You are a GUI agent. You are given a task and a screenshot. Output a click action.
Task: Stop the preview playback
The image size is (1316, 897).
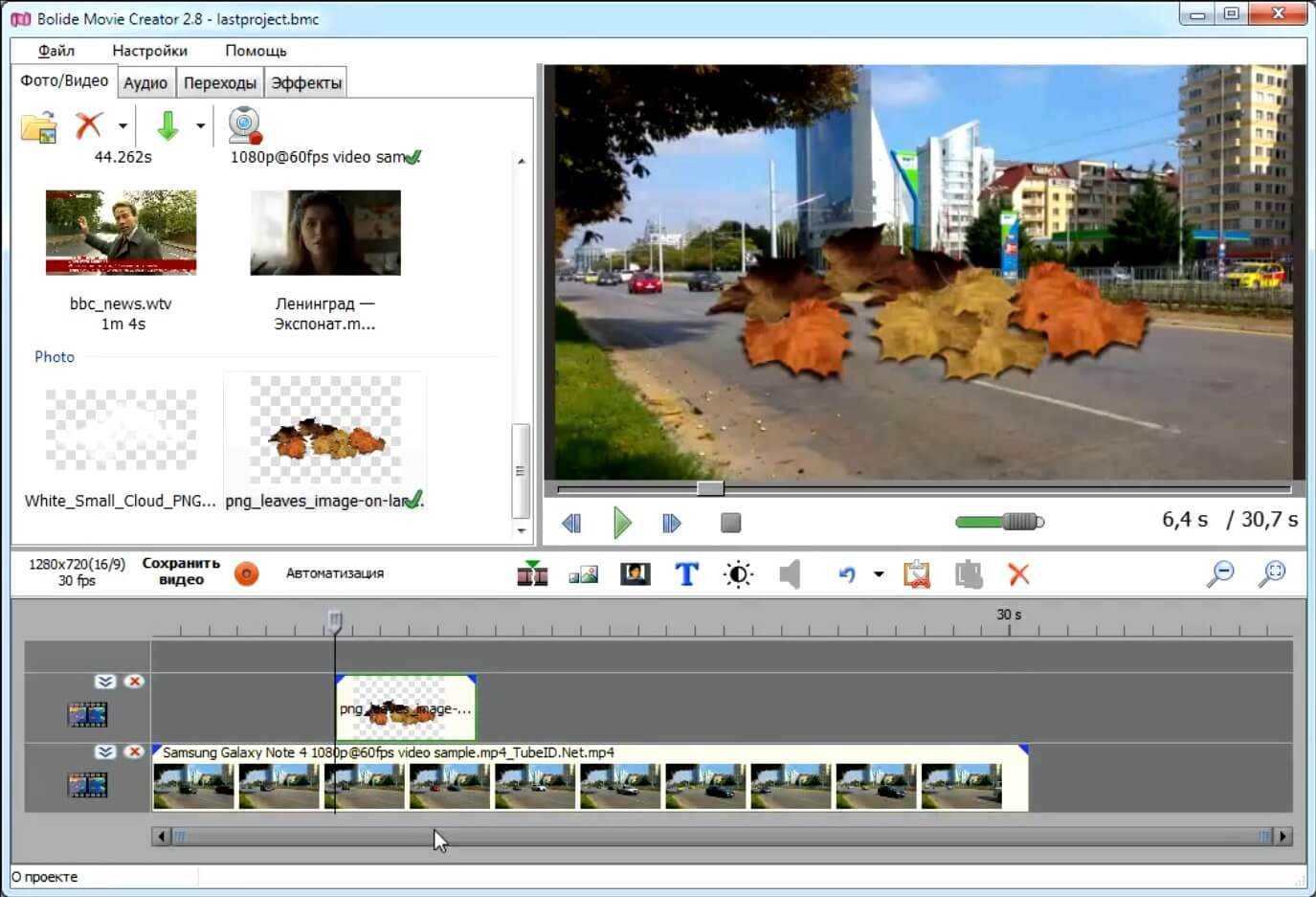click(x=731, y=523)
